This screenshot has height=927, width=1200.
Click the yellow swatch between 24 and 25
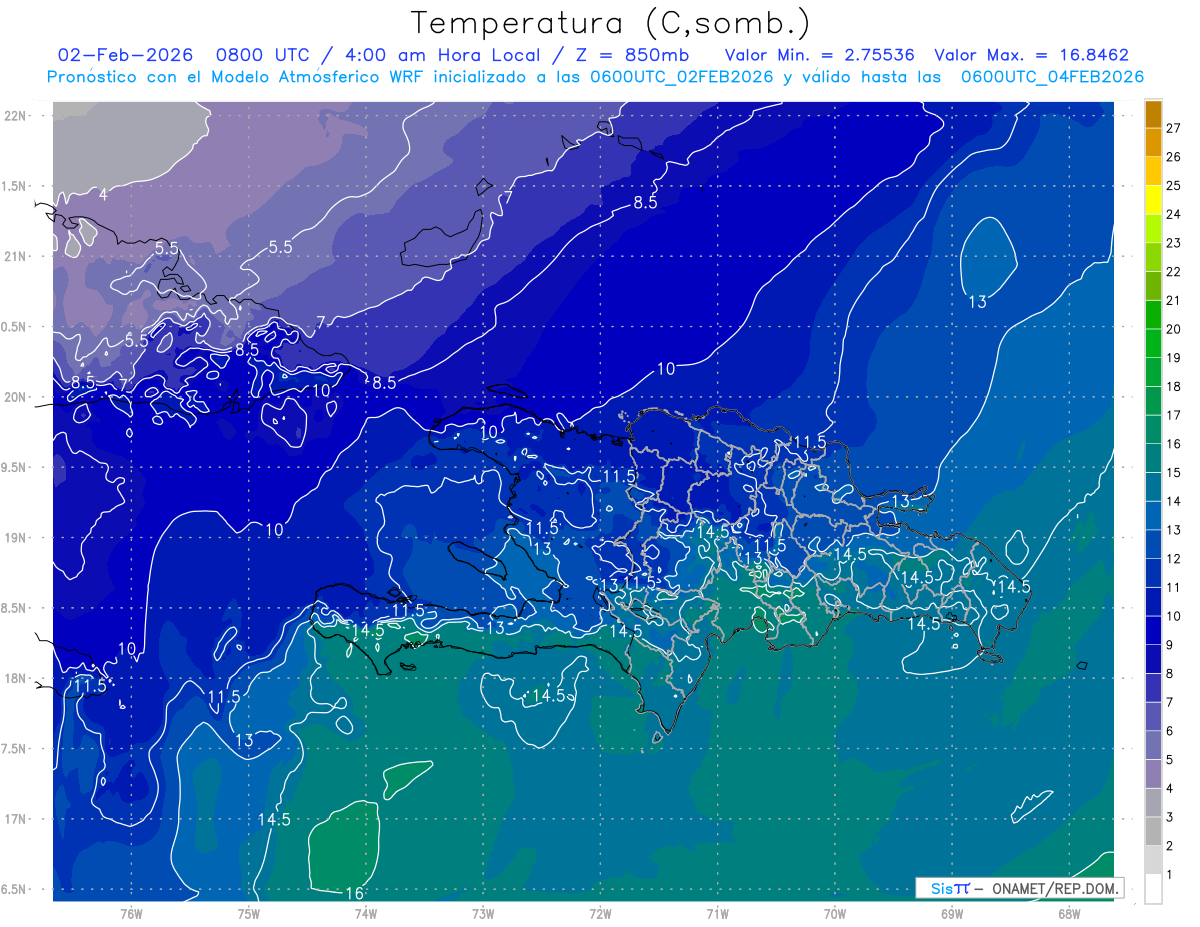[x=1153, y=200]
